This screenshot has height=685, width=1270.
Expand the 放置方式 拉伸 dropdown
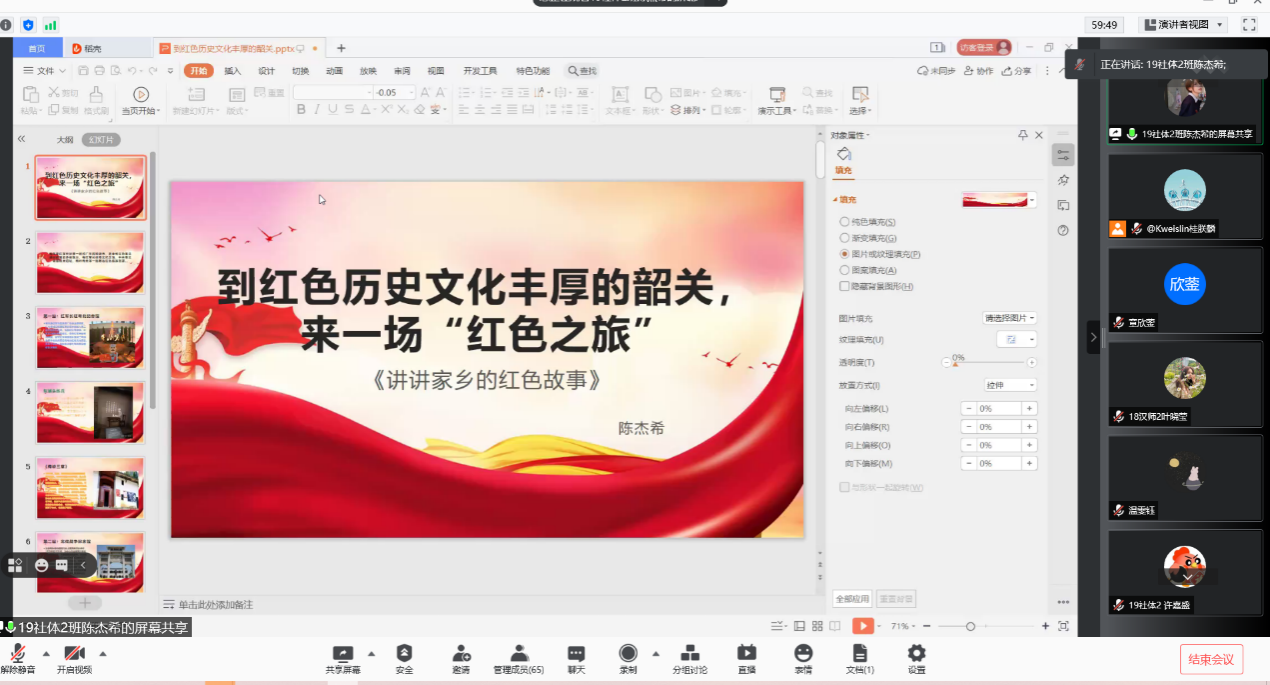click(1010, 385)
